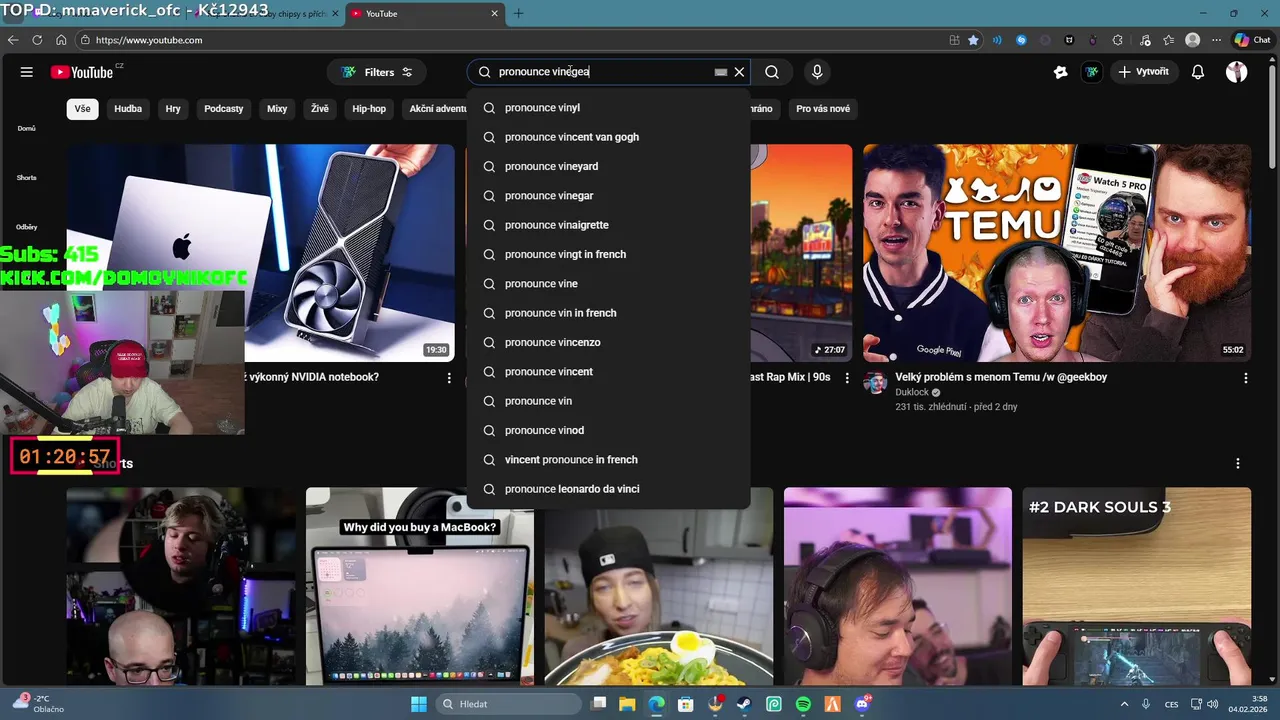Select the Hudba chip
Viewport: 1280px width, 720px height.
click(128, 109)
